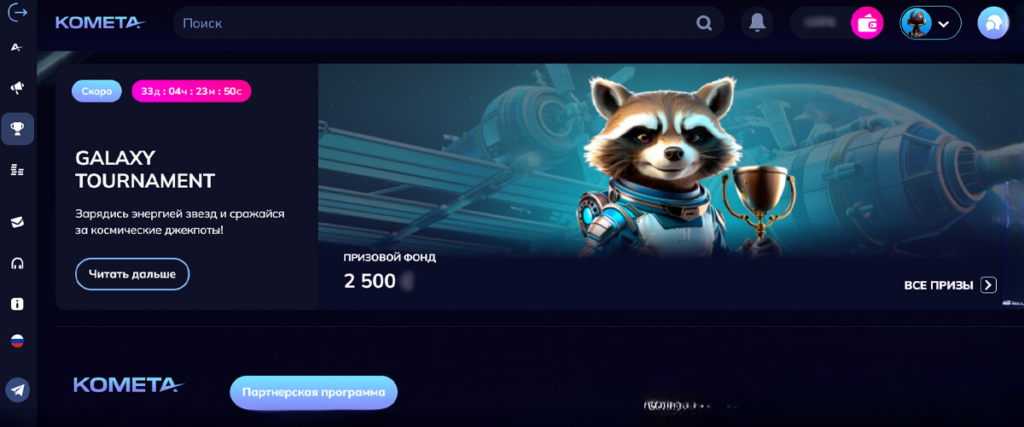Open ВСЕ ПРИЗЫ arrow link
1024x427 pixels.
point(950,285)
